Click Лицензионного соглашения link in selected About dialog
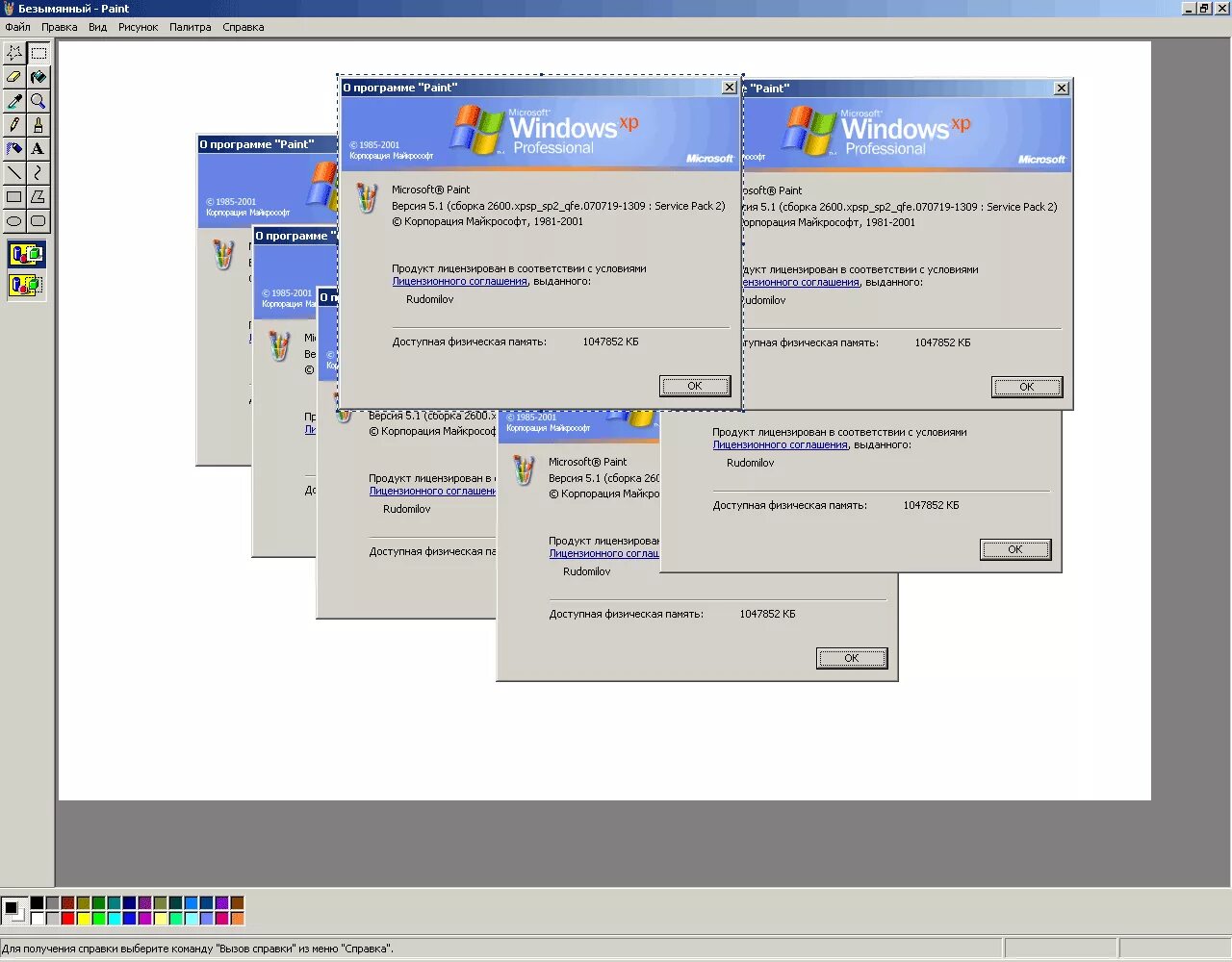The height and width of the screenshot is (962, 1232). (x=460, y=282)
